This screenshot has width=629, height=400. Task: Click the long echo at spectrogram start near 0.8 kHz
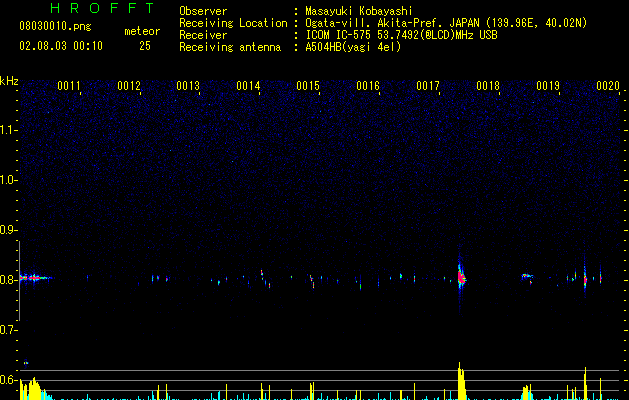coord(35,278)
